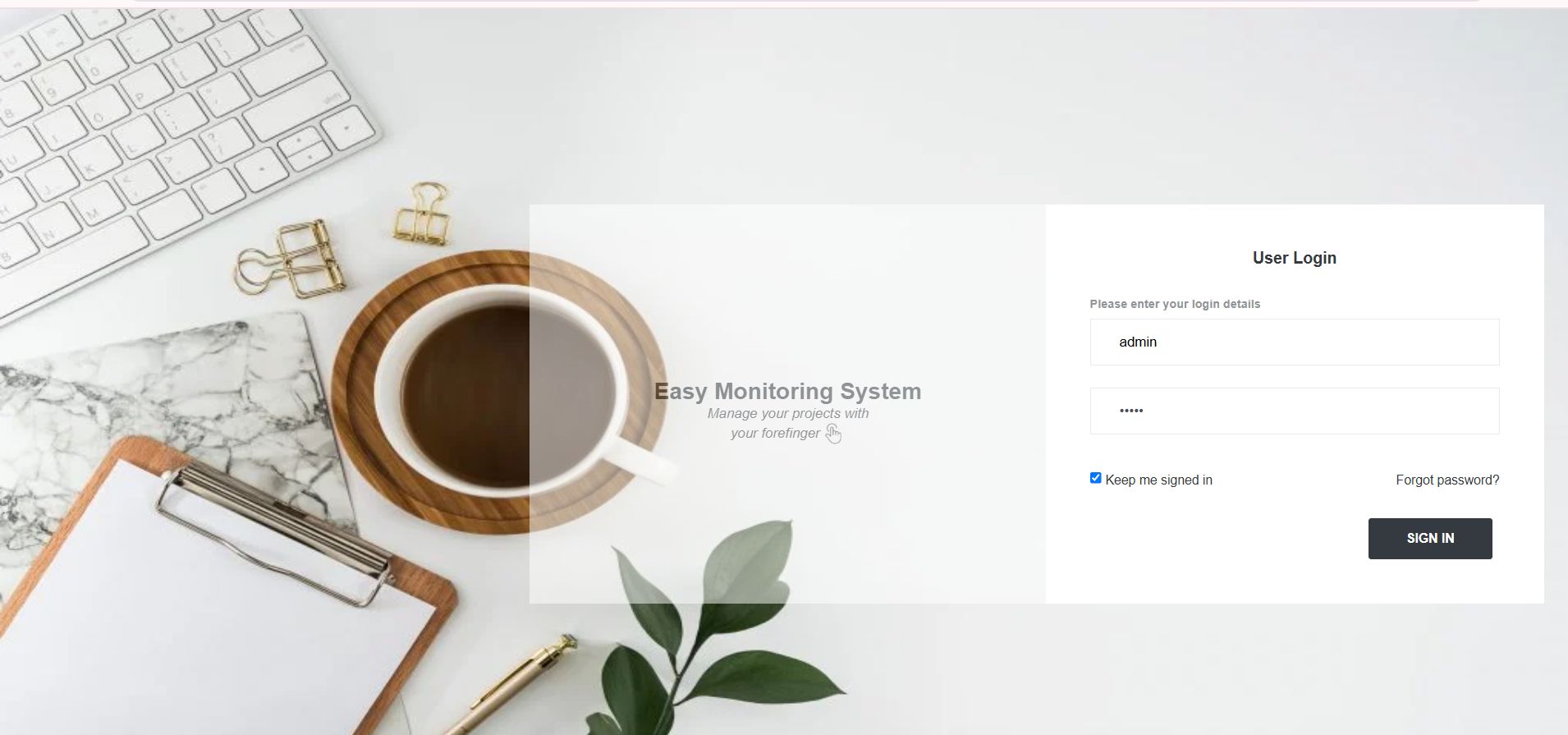Click the forefinger pointer icon beside the tagline

point(834,434)
